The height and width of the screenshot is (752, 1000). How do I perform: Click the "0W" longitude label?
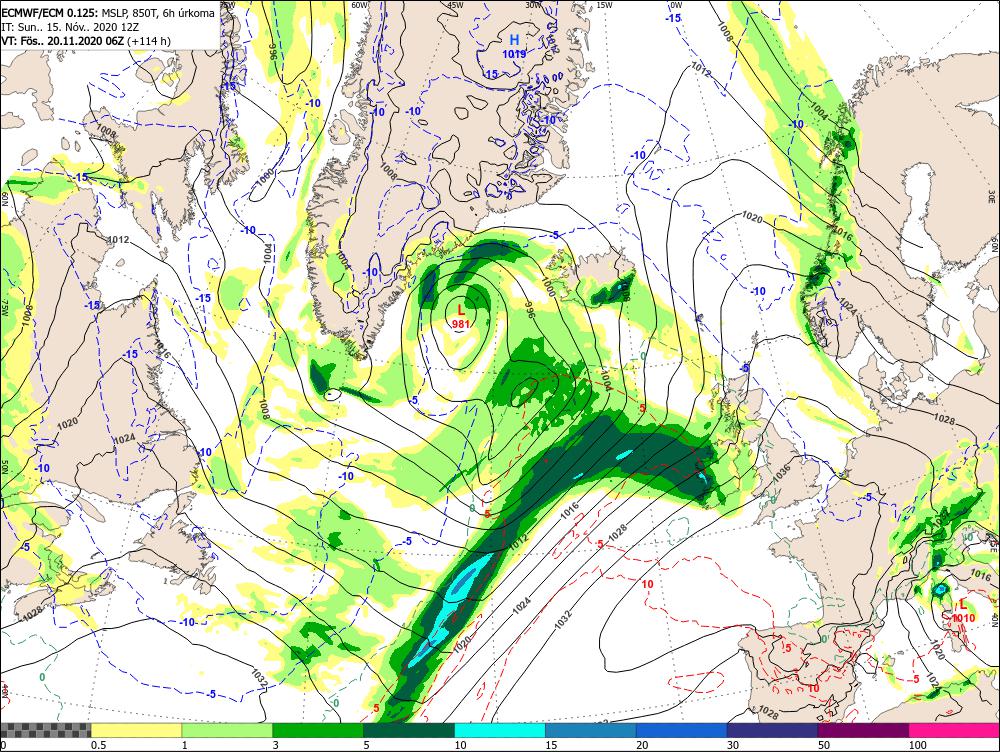676,4
